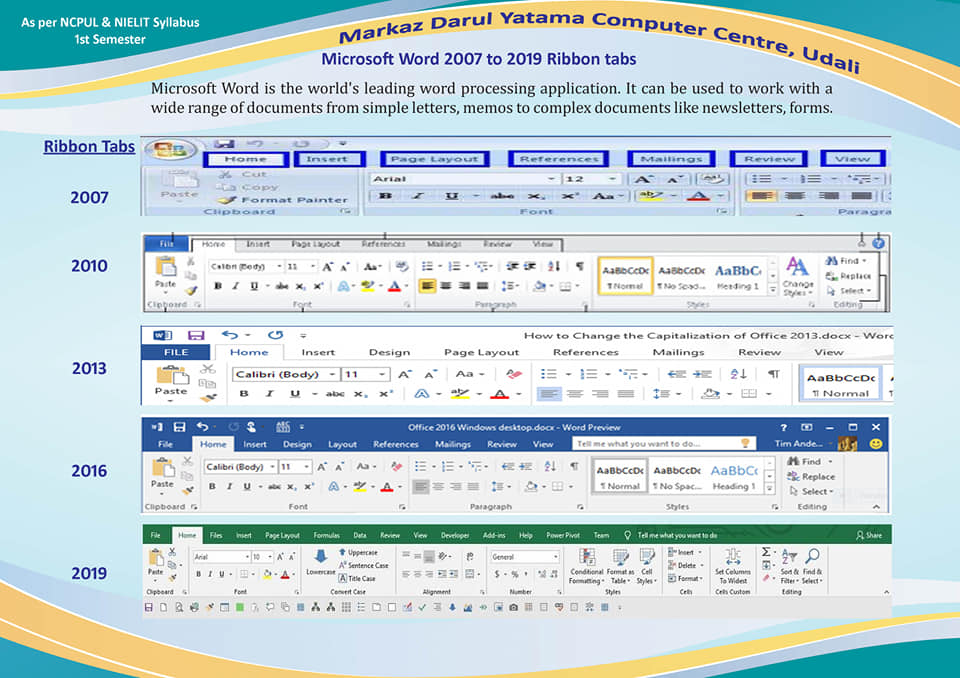
Task: Click the font color A in the 2007 ribbon
Action: click(x=699, y=196)
